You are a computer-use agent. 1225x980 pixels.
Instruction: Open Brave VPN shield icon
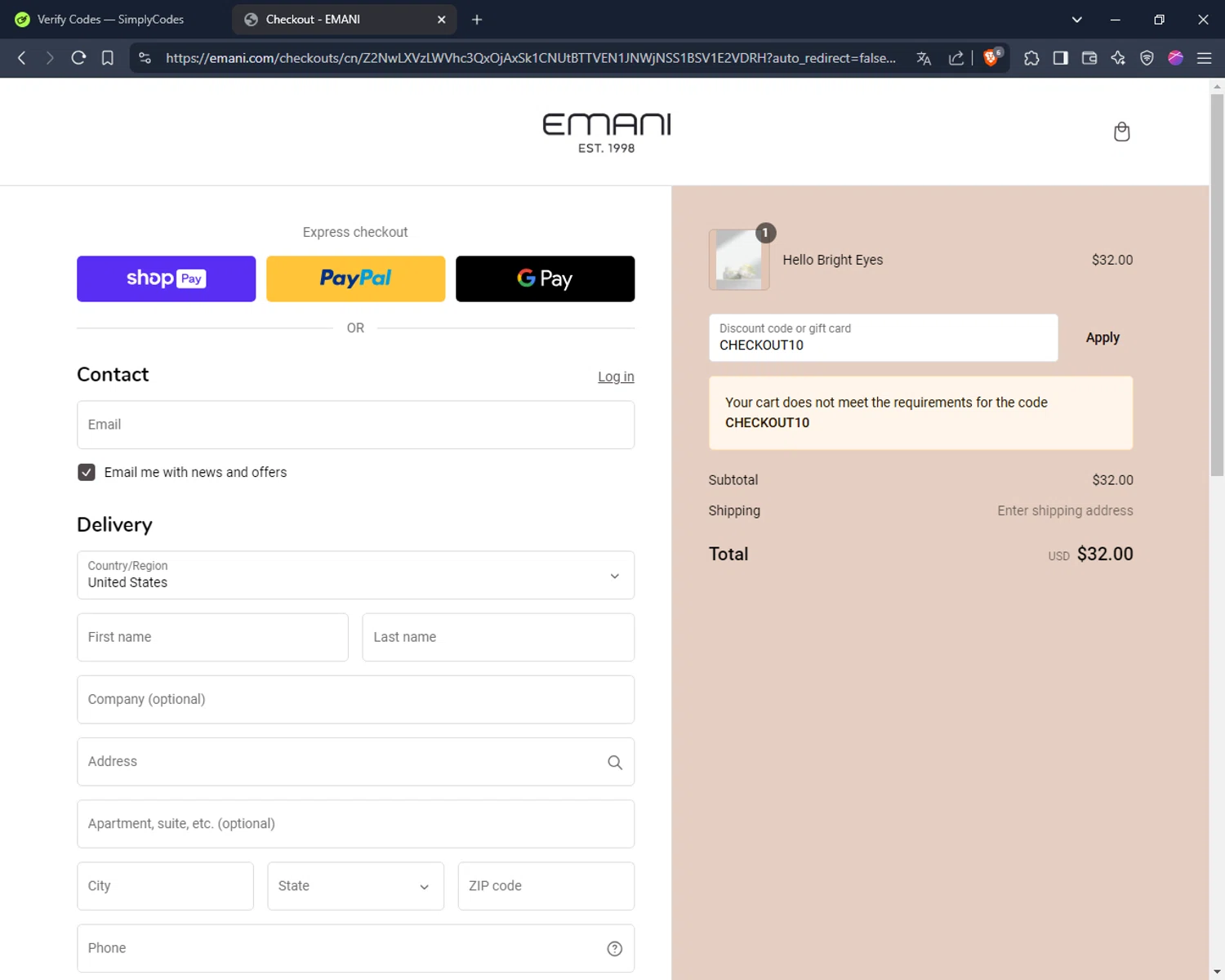coord(1147,58)
